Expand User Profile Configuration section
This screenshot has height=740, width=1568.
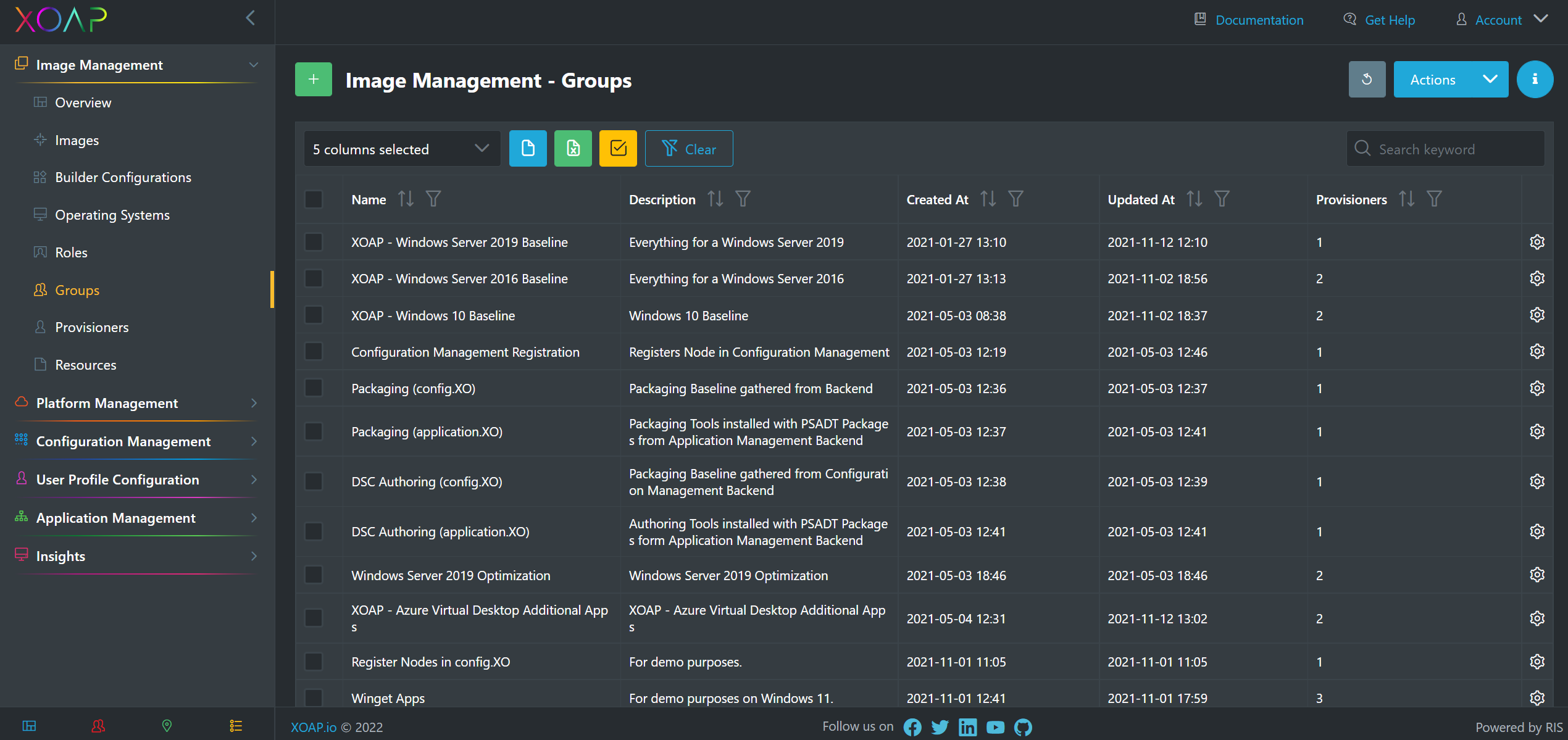click(x=136, y=480)
